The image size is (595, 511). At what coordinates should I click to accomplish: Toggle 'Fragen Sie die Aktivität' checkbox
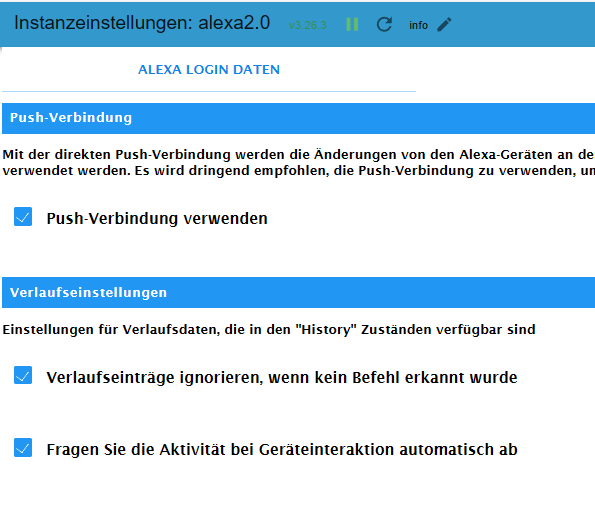coord(23,448)
